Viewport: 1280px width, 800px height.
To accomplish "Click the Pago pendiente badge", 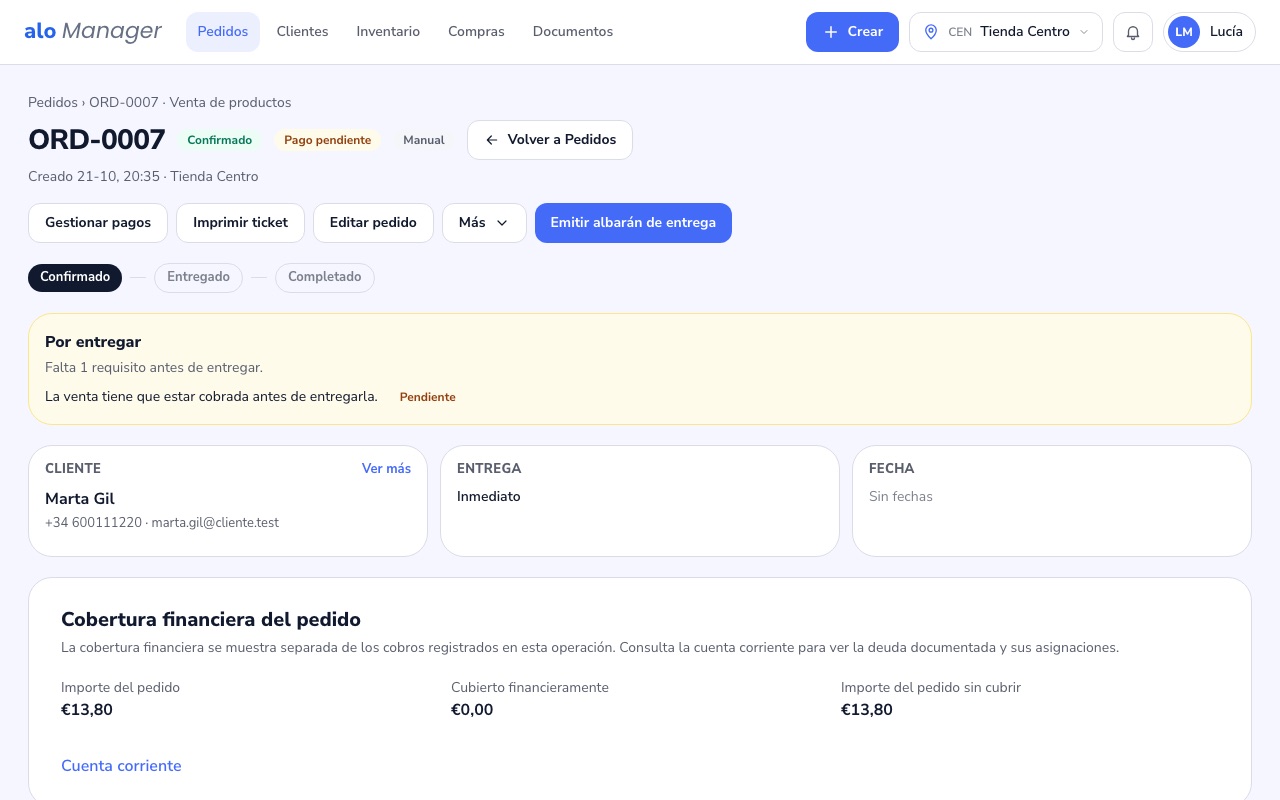I will 328,140.
